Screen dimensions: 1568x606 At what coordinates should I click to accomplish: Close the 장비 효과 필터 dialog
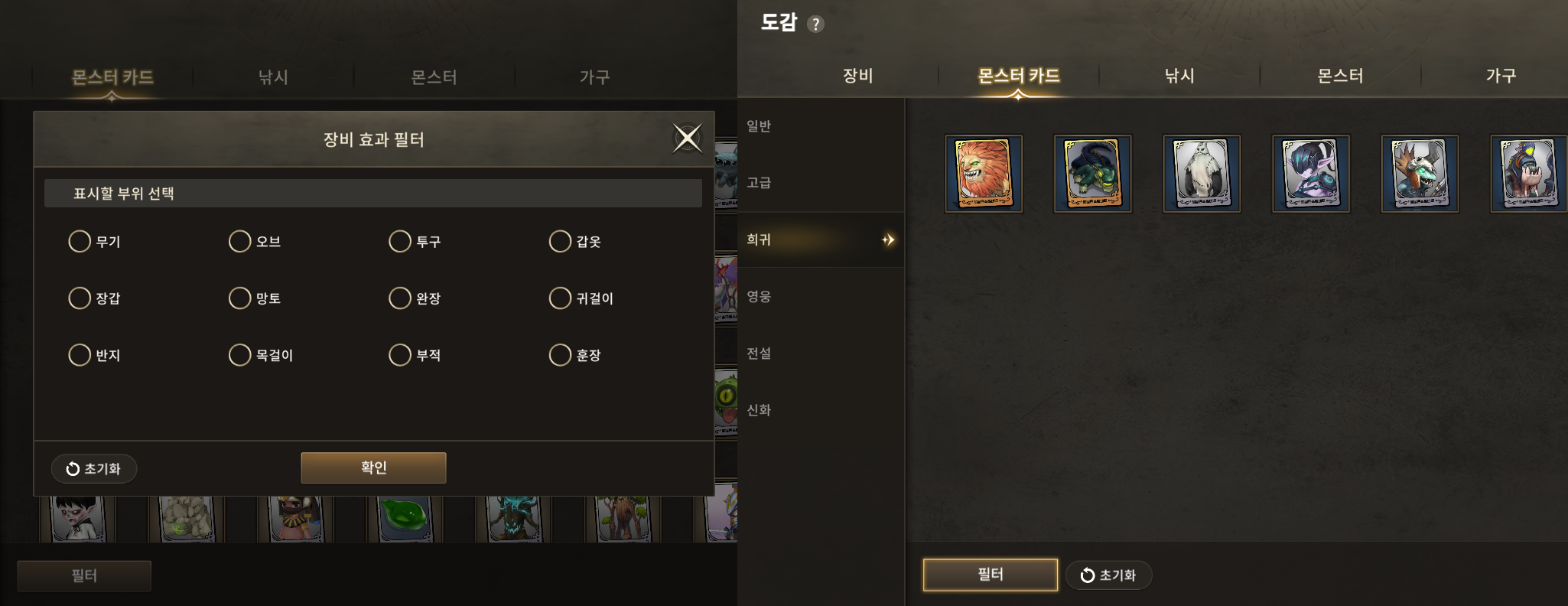click(x=687, y=138)
